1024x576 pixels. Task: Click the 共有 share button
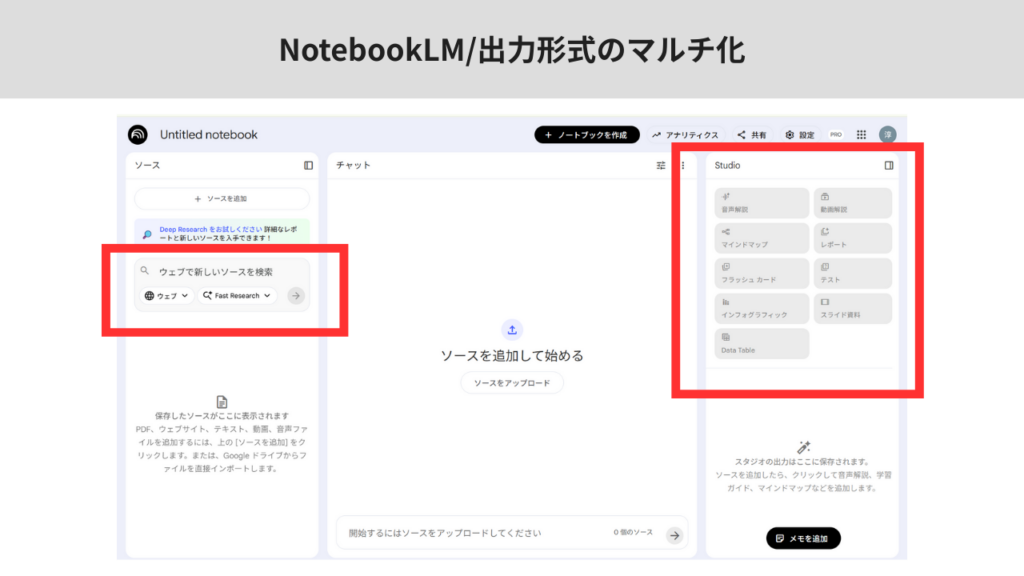[x=752, y=135]
